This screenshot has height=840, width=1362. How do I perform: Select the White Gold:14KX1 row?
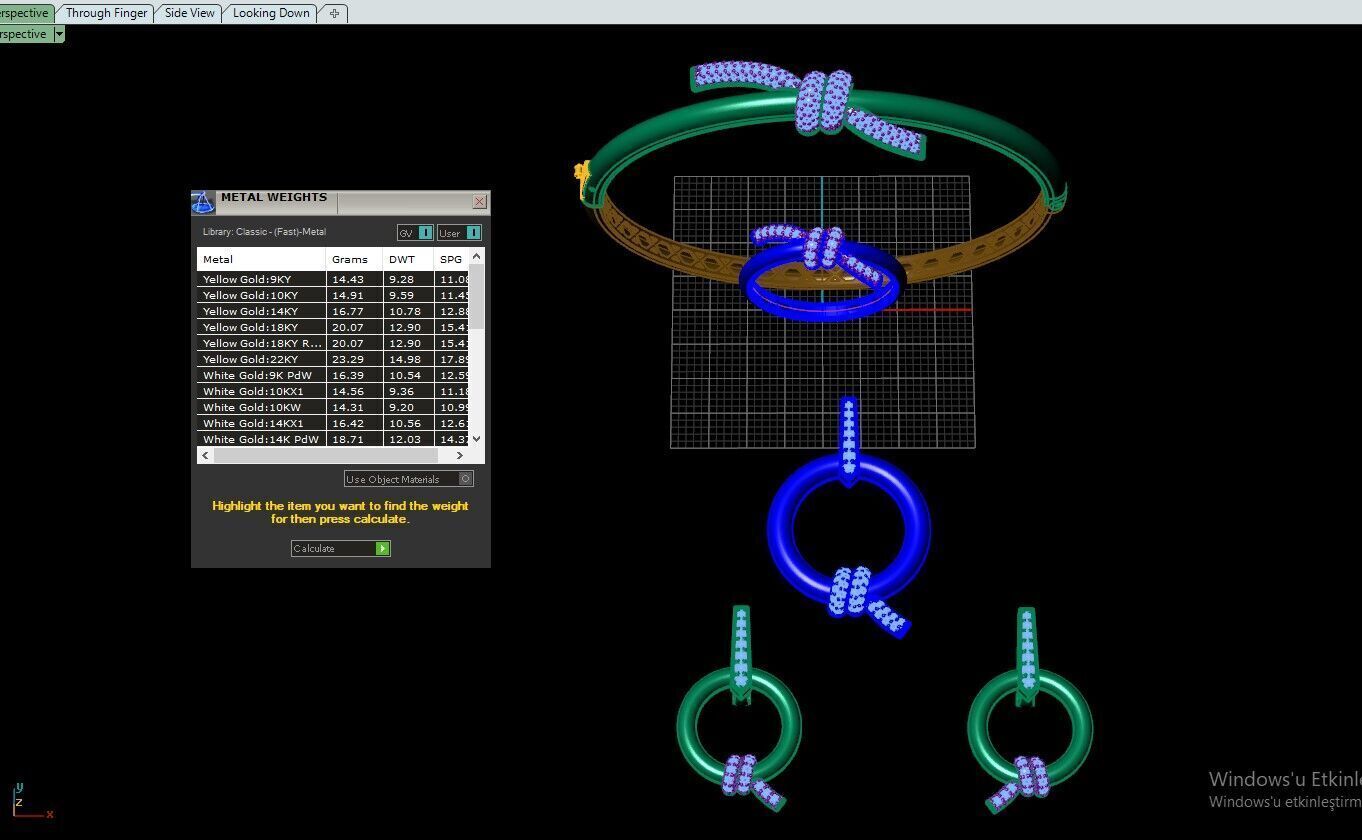click(x=333, y=423)
